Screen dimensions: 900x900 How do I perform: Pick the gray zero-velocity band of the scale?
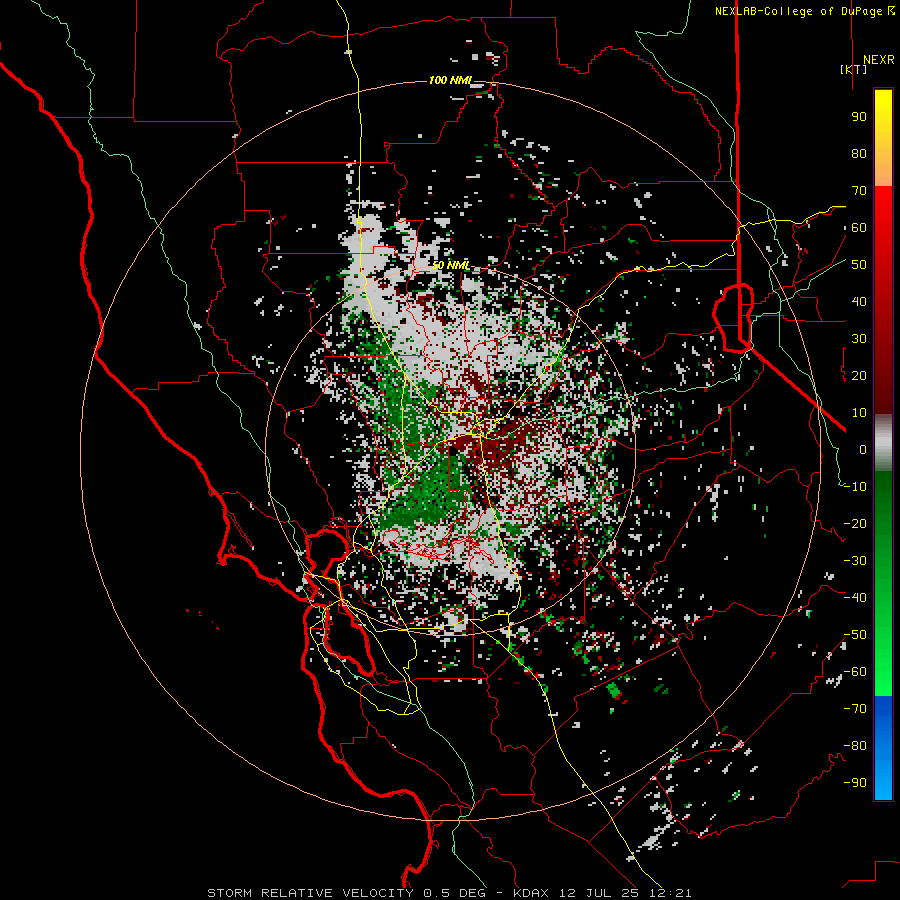(883, 443)
